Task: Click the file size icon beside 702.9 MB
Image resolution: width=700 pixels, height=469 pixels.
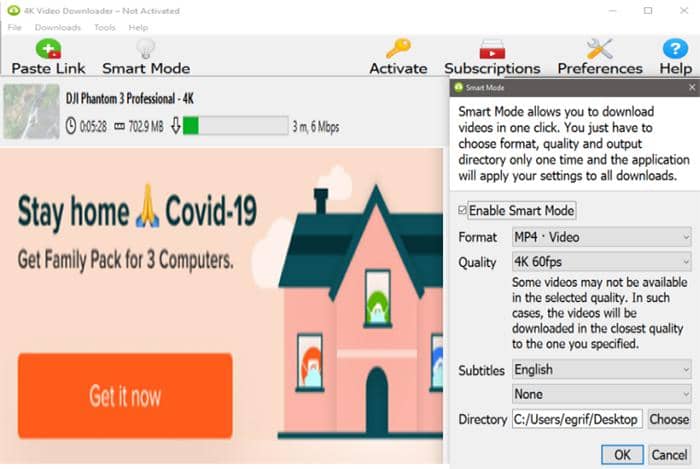Action: pyautogui.click(x=119, y=127)
